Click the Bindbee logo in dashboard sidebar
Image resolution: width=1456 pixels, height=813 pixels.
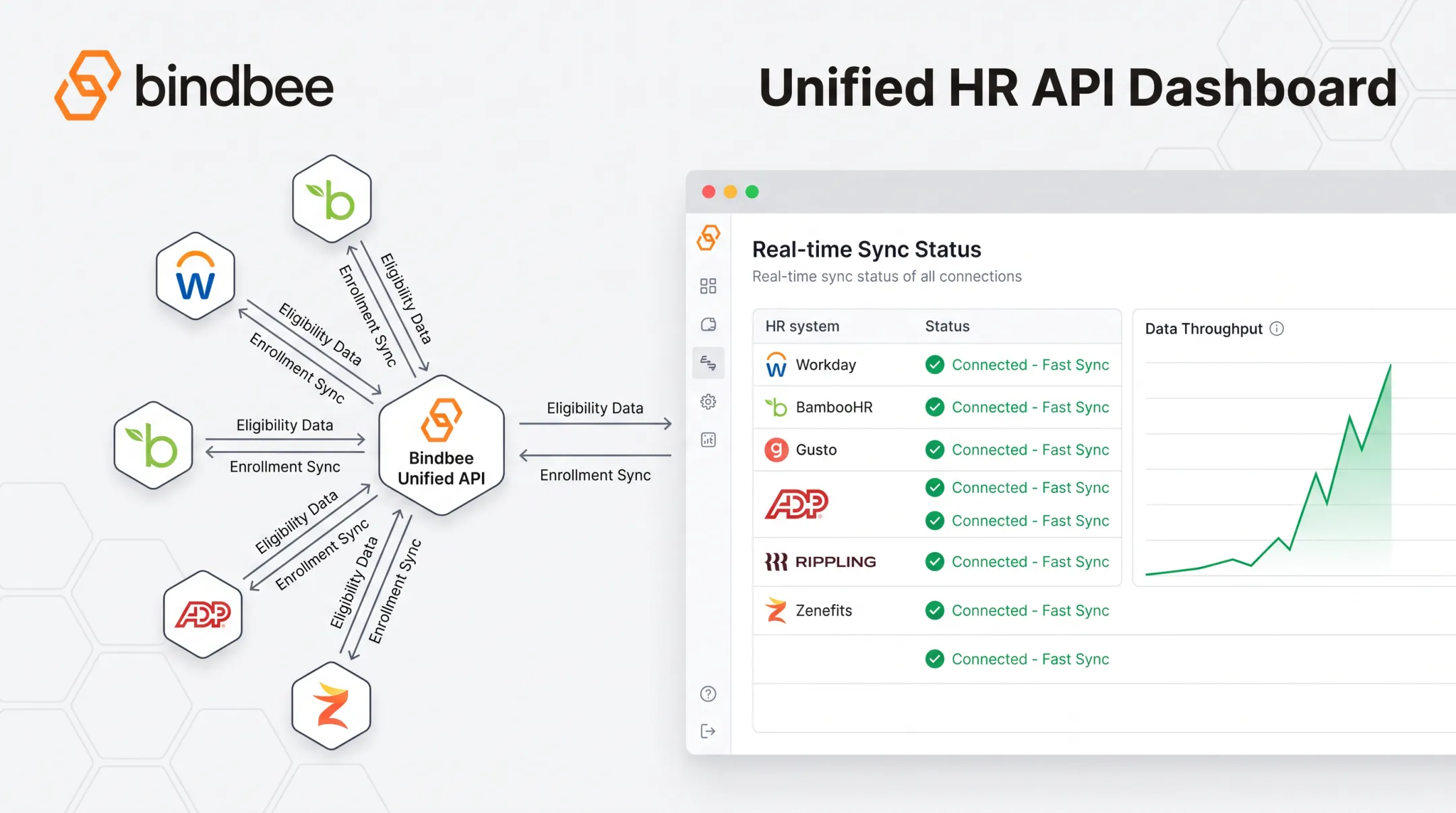(x=708, y=238)
